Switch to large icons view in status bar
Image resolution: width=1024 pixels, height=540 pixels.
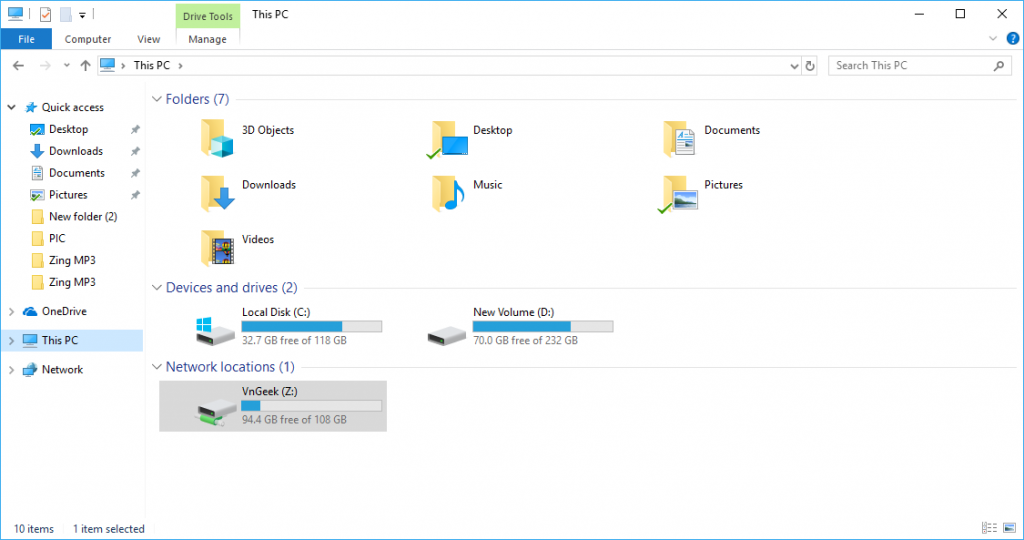[x=1009, y=528]
